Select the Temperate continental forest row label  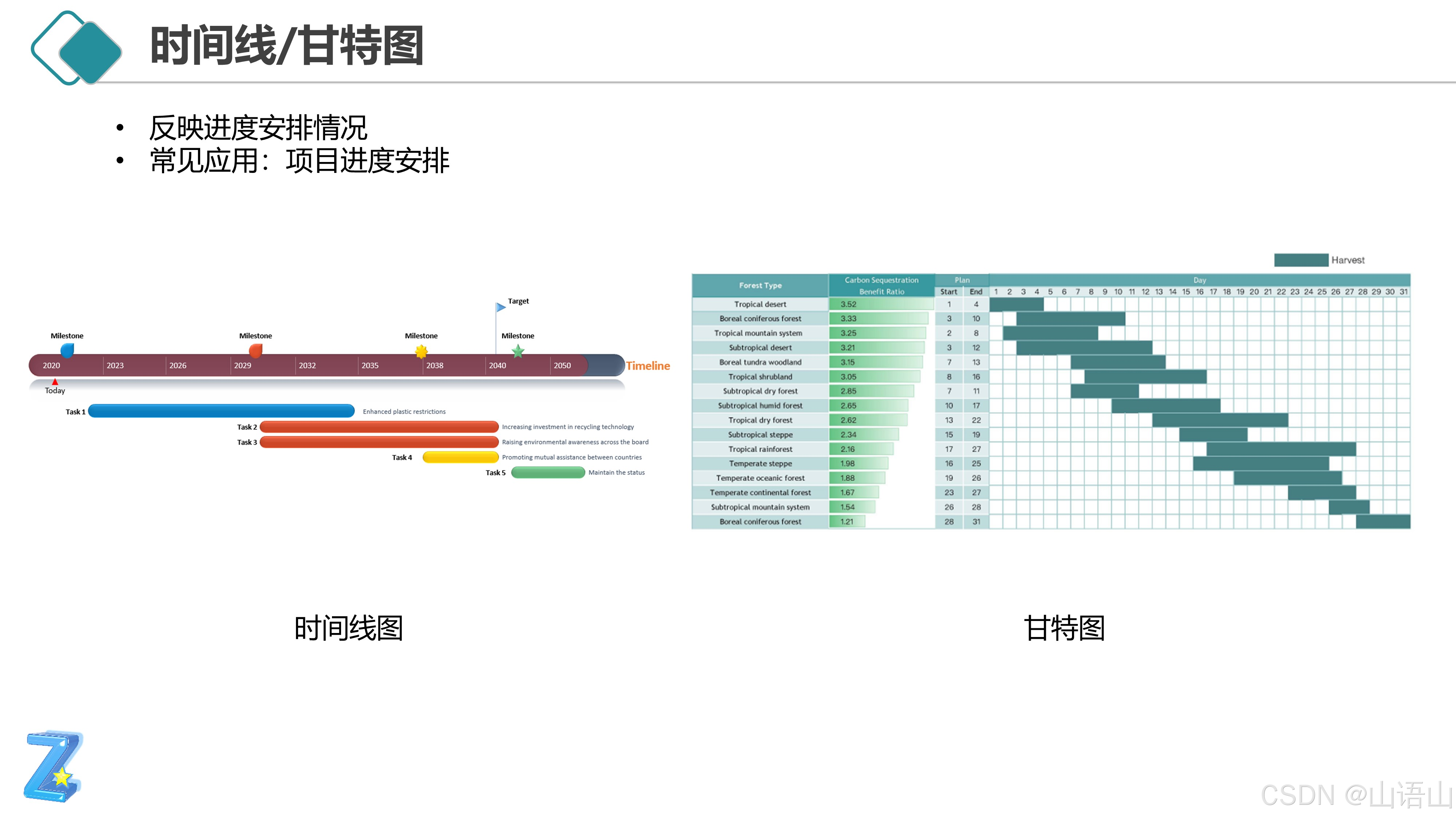point(760,493)
